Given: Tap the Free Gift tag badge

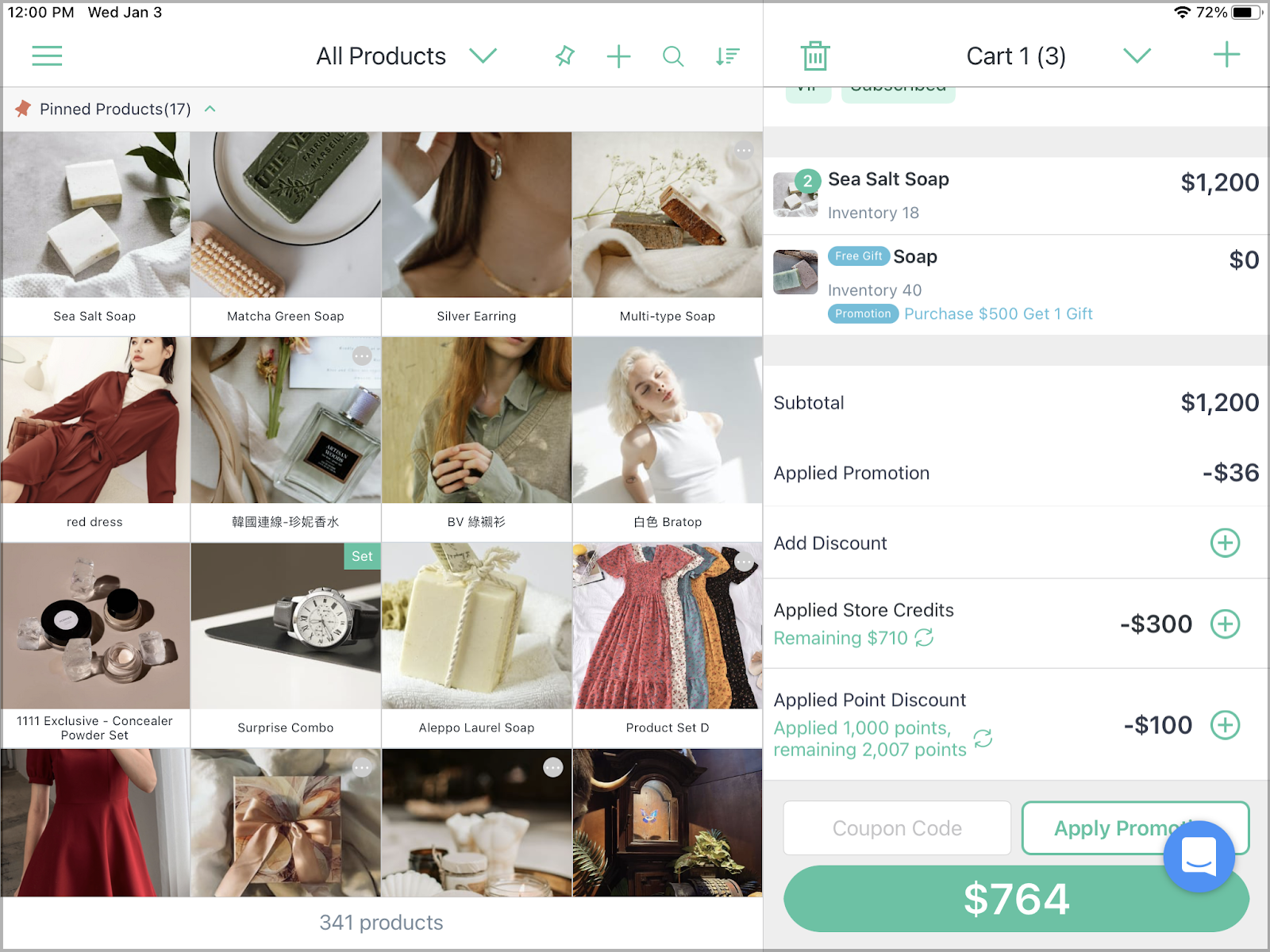Looking at the screenshot, I should tap(859, 256).
